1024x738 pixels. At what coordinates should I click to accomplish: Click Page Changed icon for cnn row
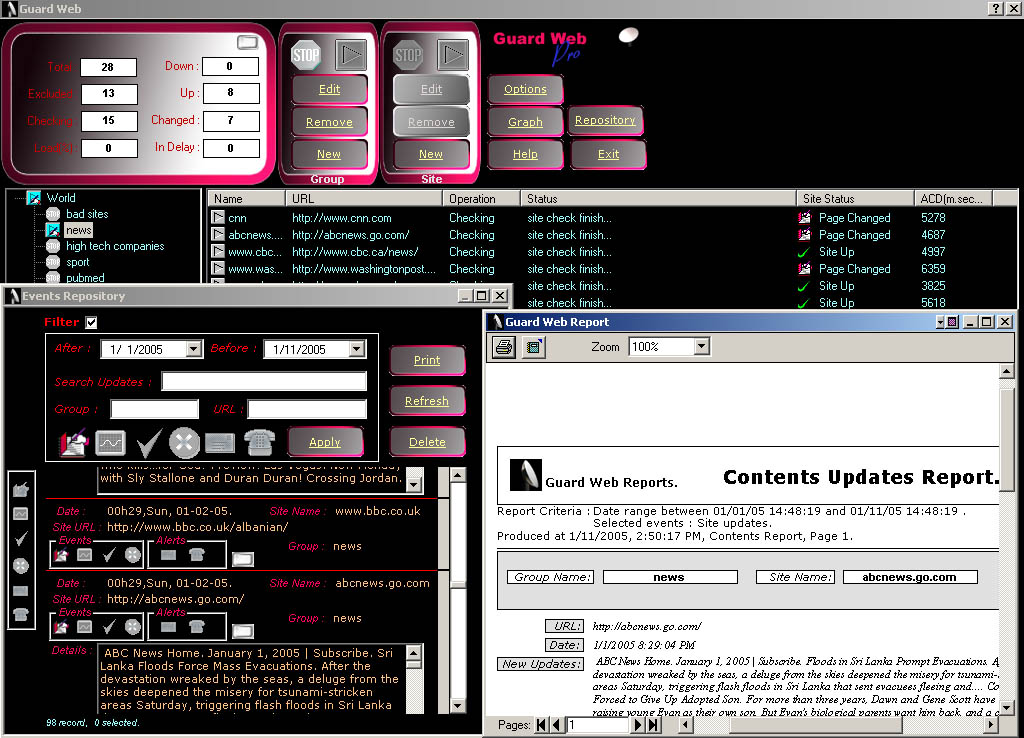805,217
